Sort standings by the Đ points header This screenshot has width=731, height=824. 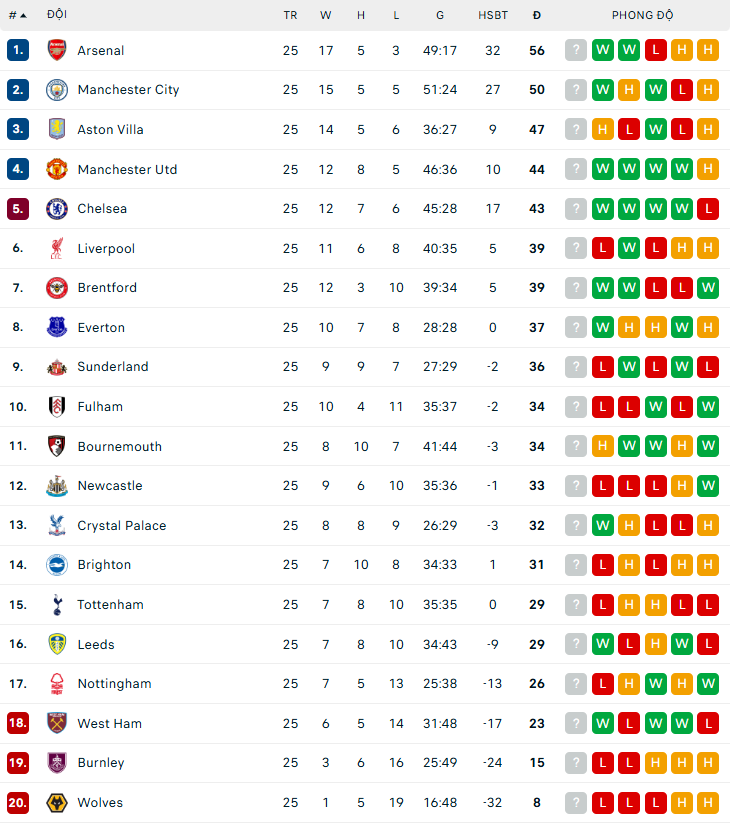click(537, 15)
